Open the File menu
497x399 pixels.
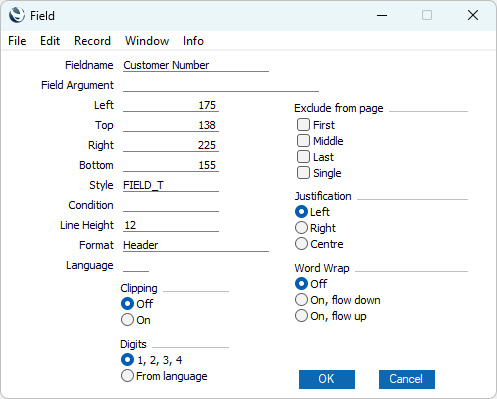click(17, 41)
